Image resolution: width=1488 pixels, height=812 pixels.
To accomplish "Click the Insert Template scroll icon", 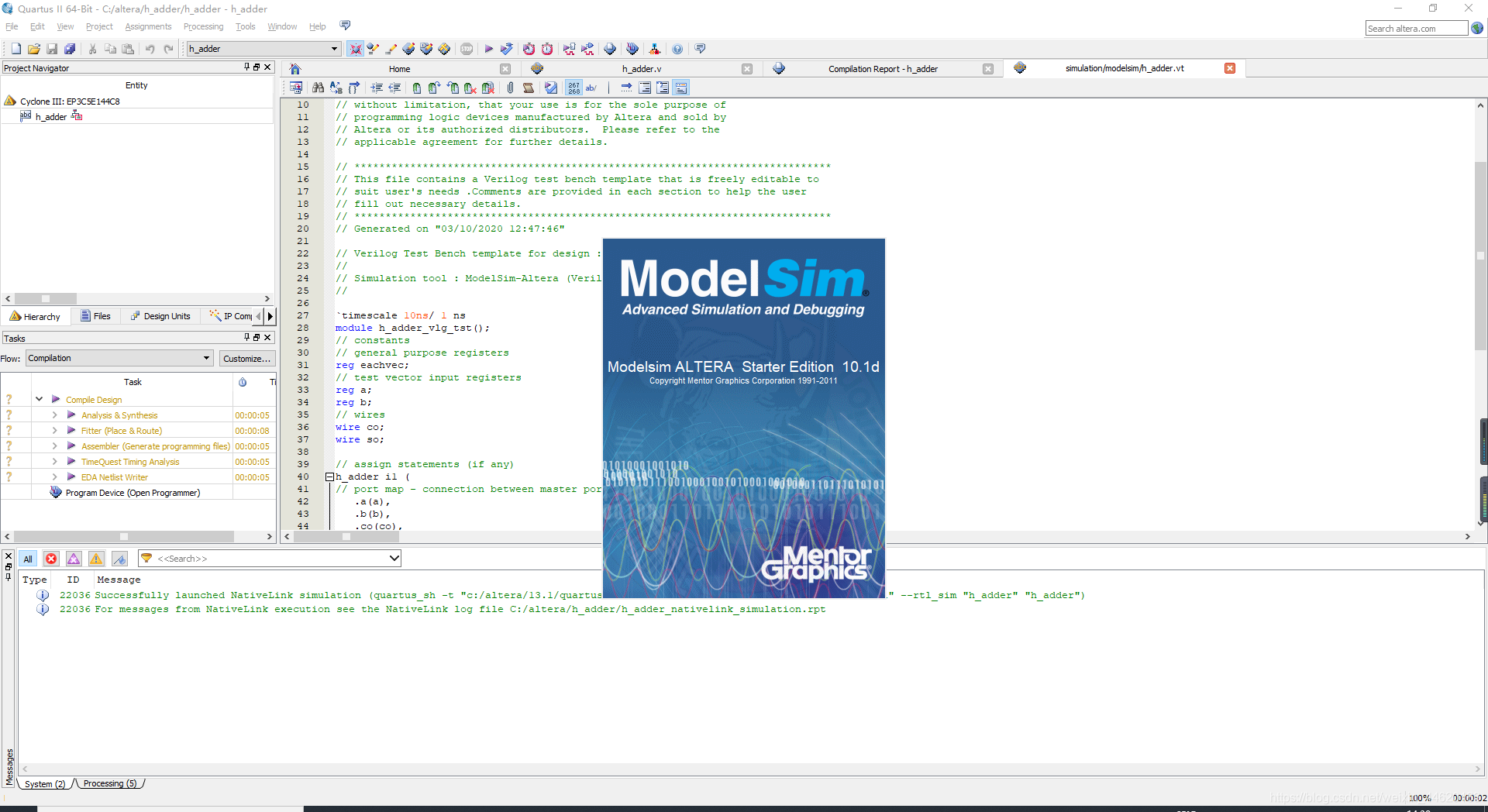I will coord(529,88).
